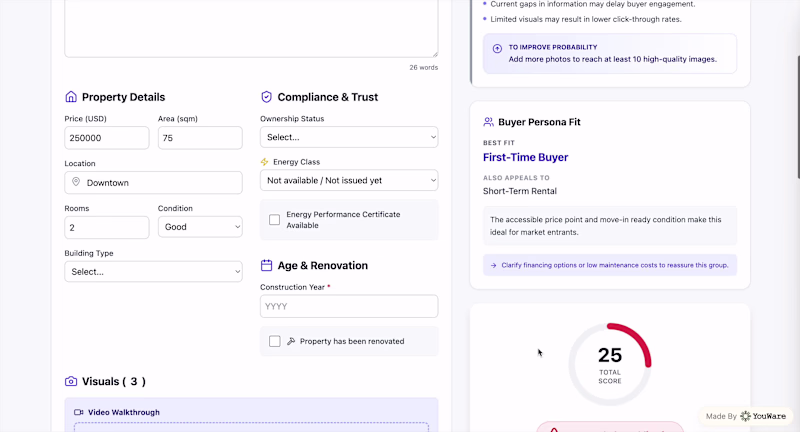The image size is (800, 432).
Task: Open the Building Type select menu
Action: point(153,272)
